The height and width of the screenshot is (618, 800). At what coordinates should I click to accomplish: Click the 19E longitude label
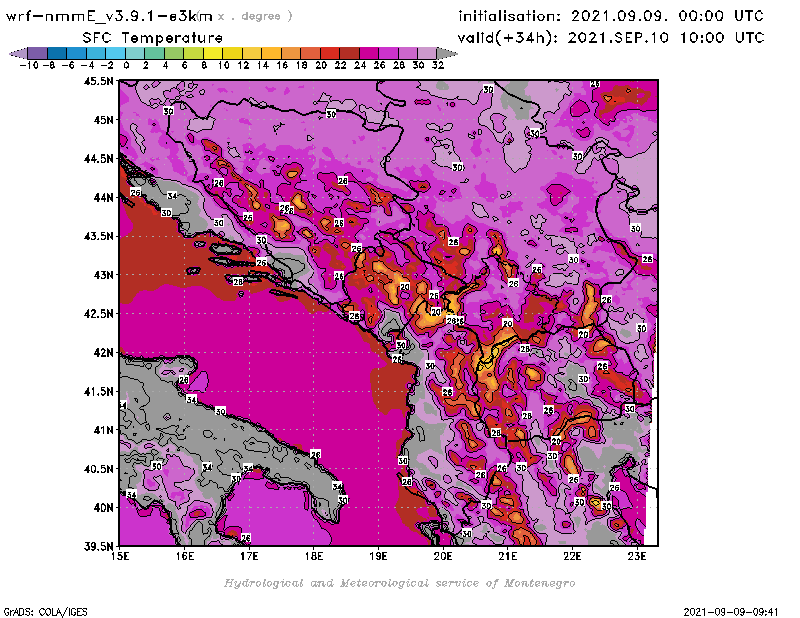coord(378,556)
